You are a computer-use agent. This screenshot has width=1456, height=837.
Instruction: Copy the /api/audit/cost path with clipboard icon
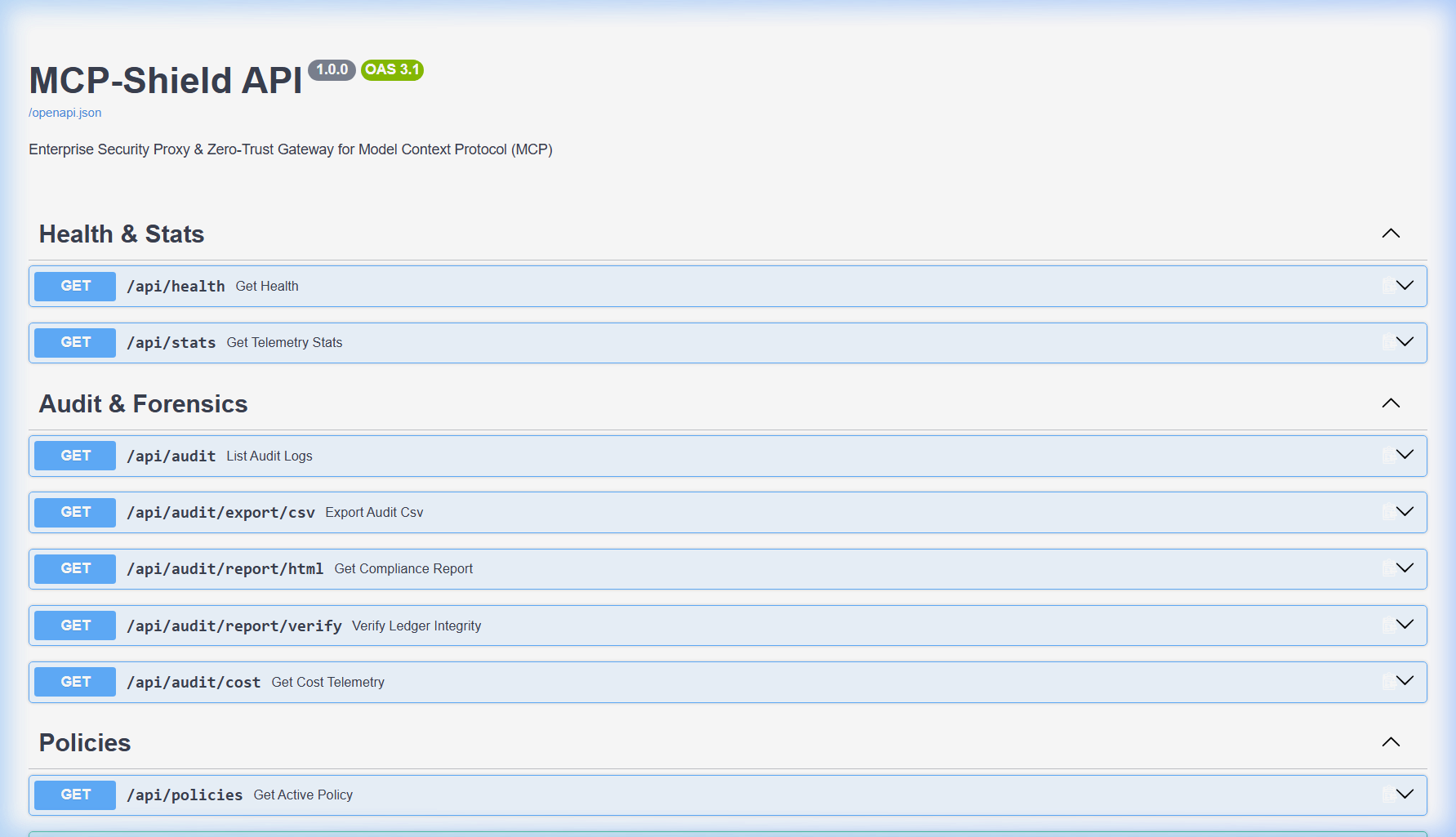(1387, 681)
